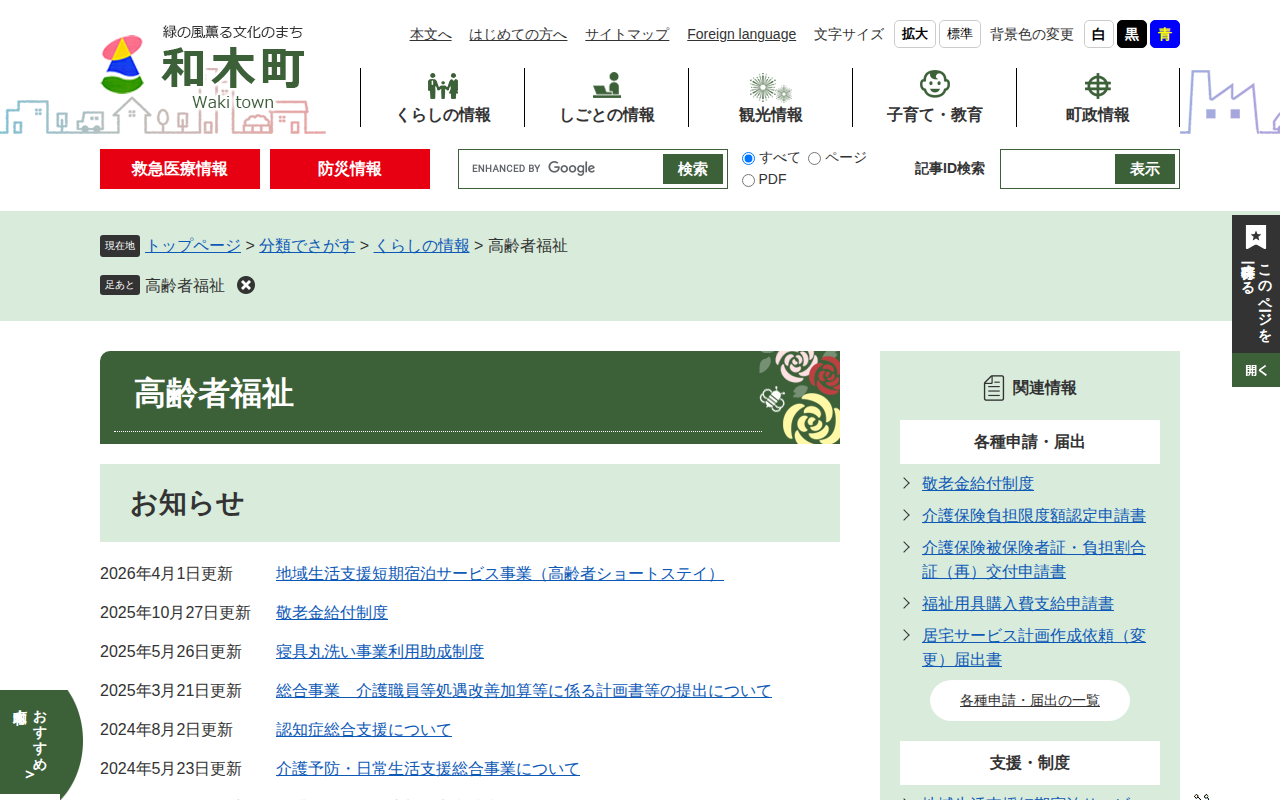The height and width of the screenshot is (800, 1280).
Task: Click the 和木町 site title text
Action: 233,68
